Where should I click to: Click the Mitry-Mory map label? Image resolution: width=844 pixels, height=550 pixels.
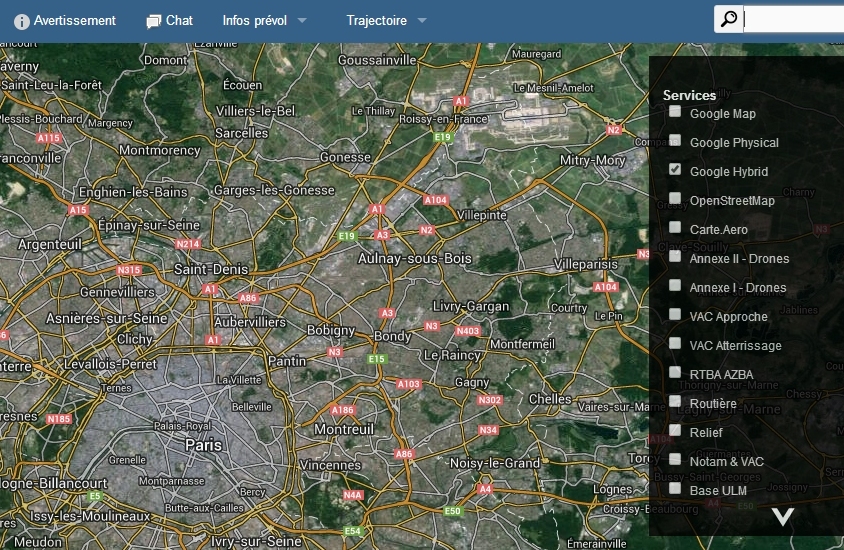tap(593, 160)
